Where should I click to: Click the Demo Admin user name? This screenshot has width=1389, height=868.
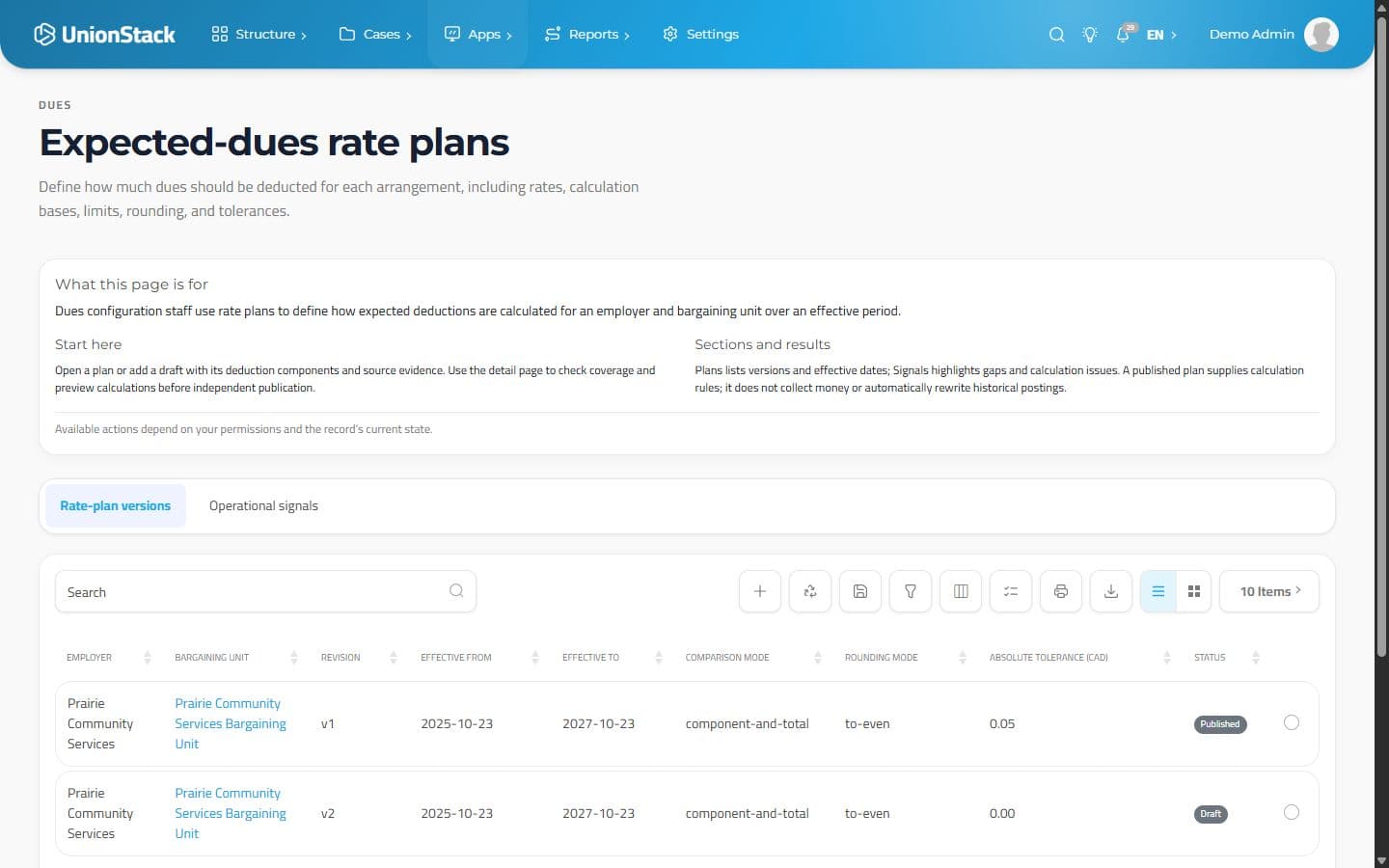(x=1252, y=34)
